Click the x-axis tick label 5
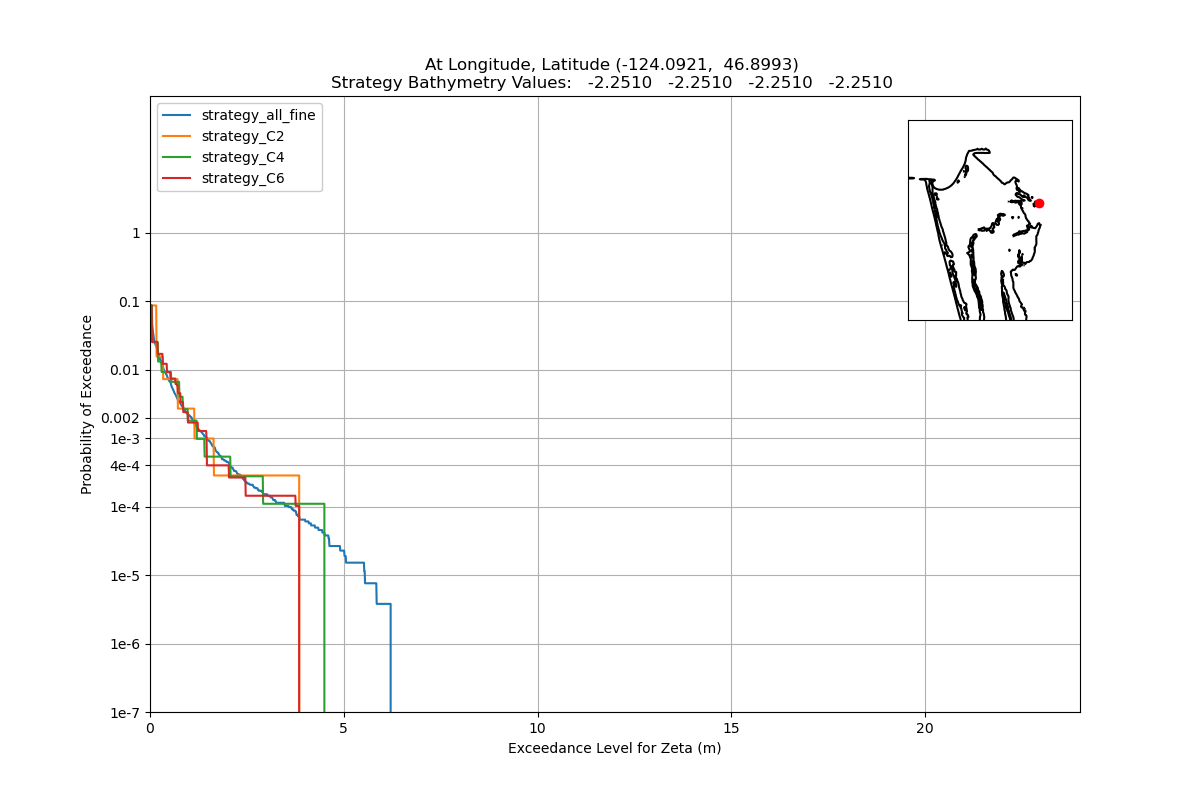The width and height of the screenshot is (1200, 800). [344, 727]
